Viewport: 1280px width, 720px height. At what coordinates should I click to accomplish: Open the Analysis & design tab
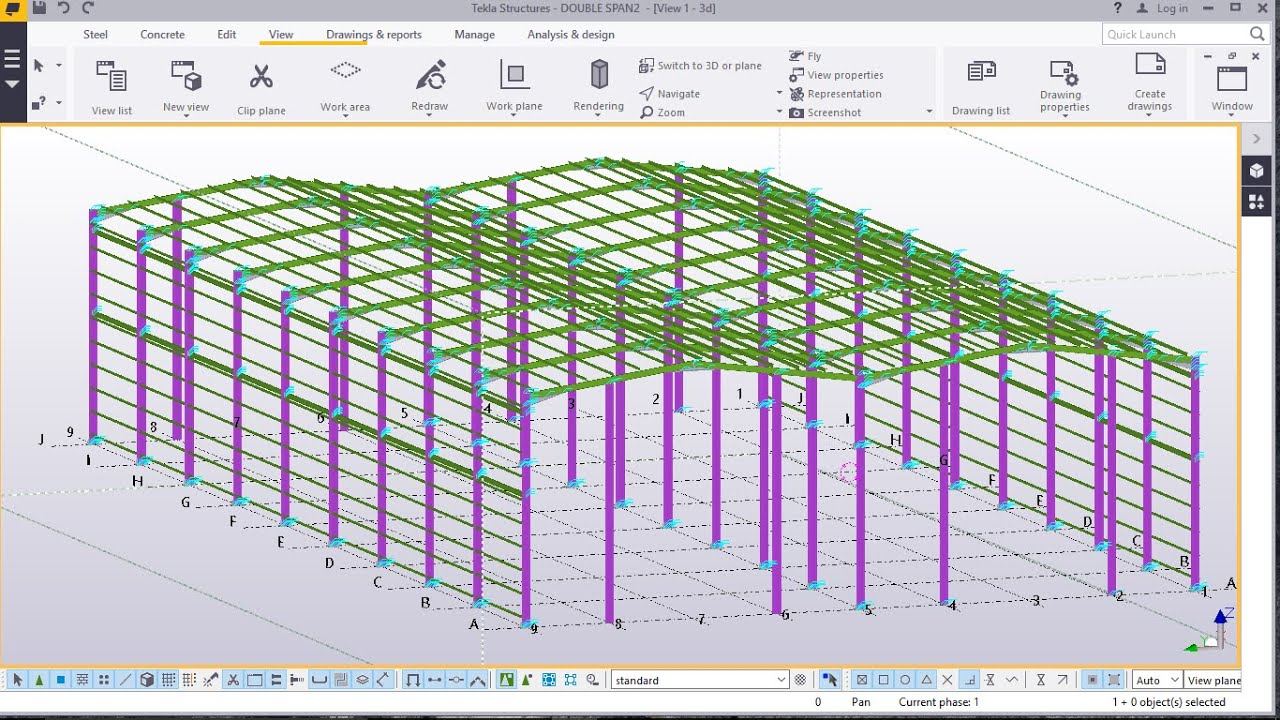[570, 34]
